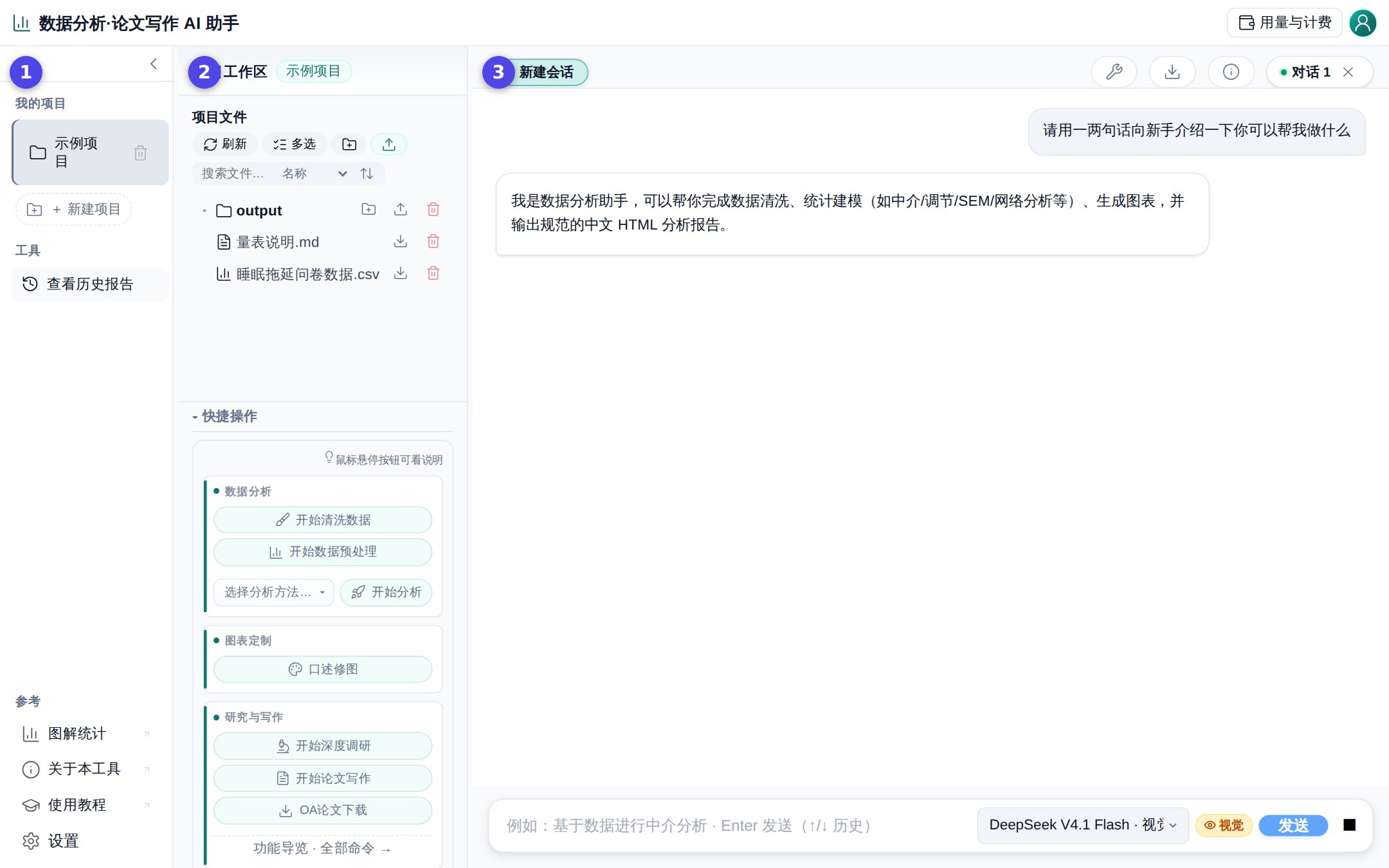
Task: Click the upload icon in file toolbar
Action: click(x=389, y=144)
